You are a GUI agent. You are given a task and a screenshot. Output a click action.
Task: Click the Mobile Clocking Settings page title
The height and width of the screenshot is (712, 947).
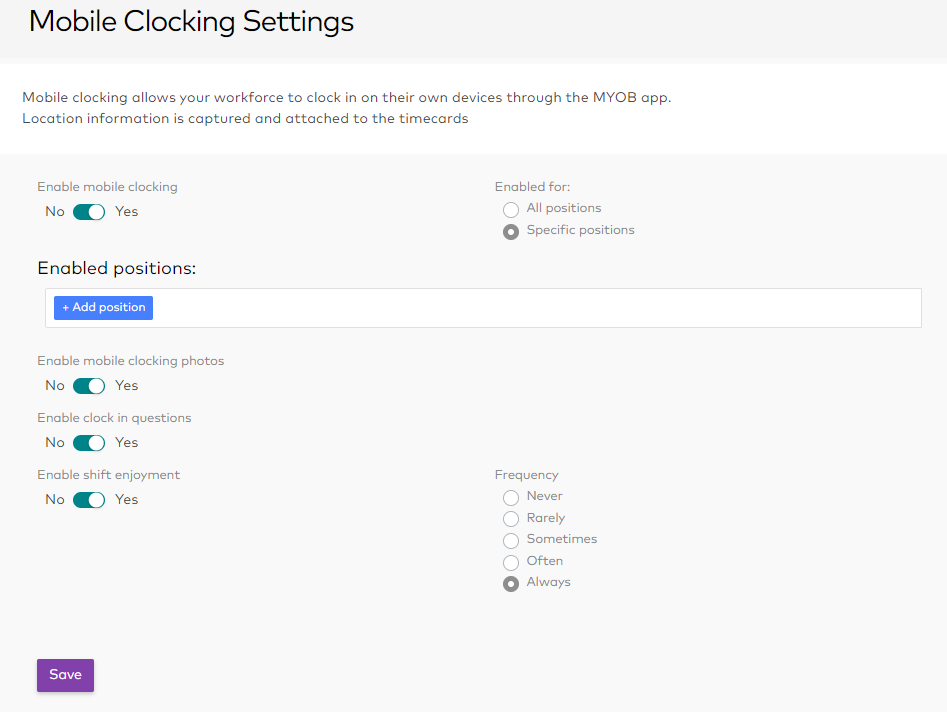tap(190, 21)
